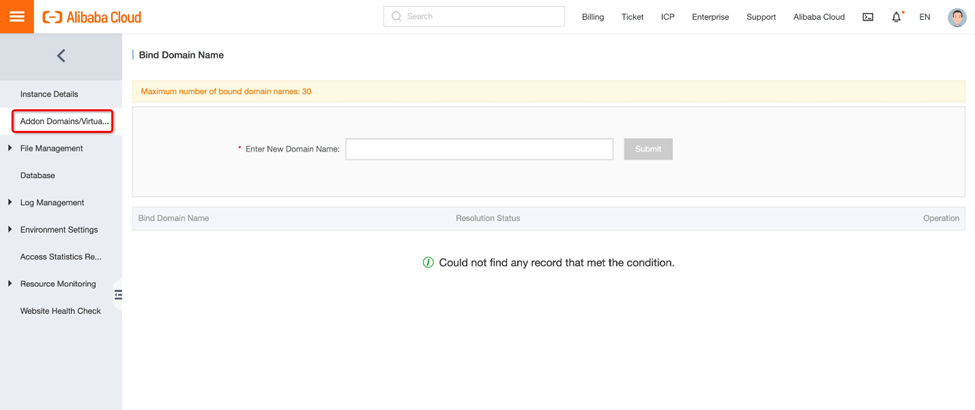Open the hamburger main menu
This screenshot has height=410, width=975.
16,17
